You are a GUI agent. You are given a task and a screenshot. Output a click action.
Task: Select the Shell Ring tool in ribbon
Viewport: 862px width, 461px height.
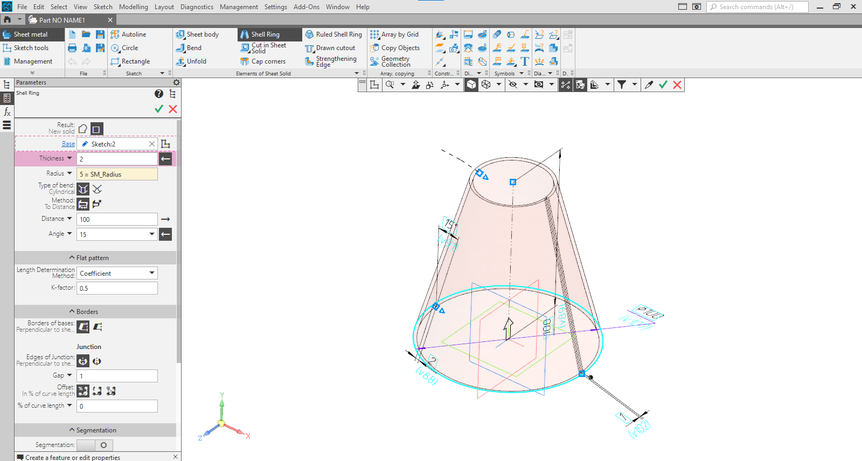click(269, 35)
